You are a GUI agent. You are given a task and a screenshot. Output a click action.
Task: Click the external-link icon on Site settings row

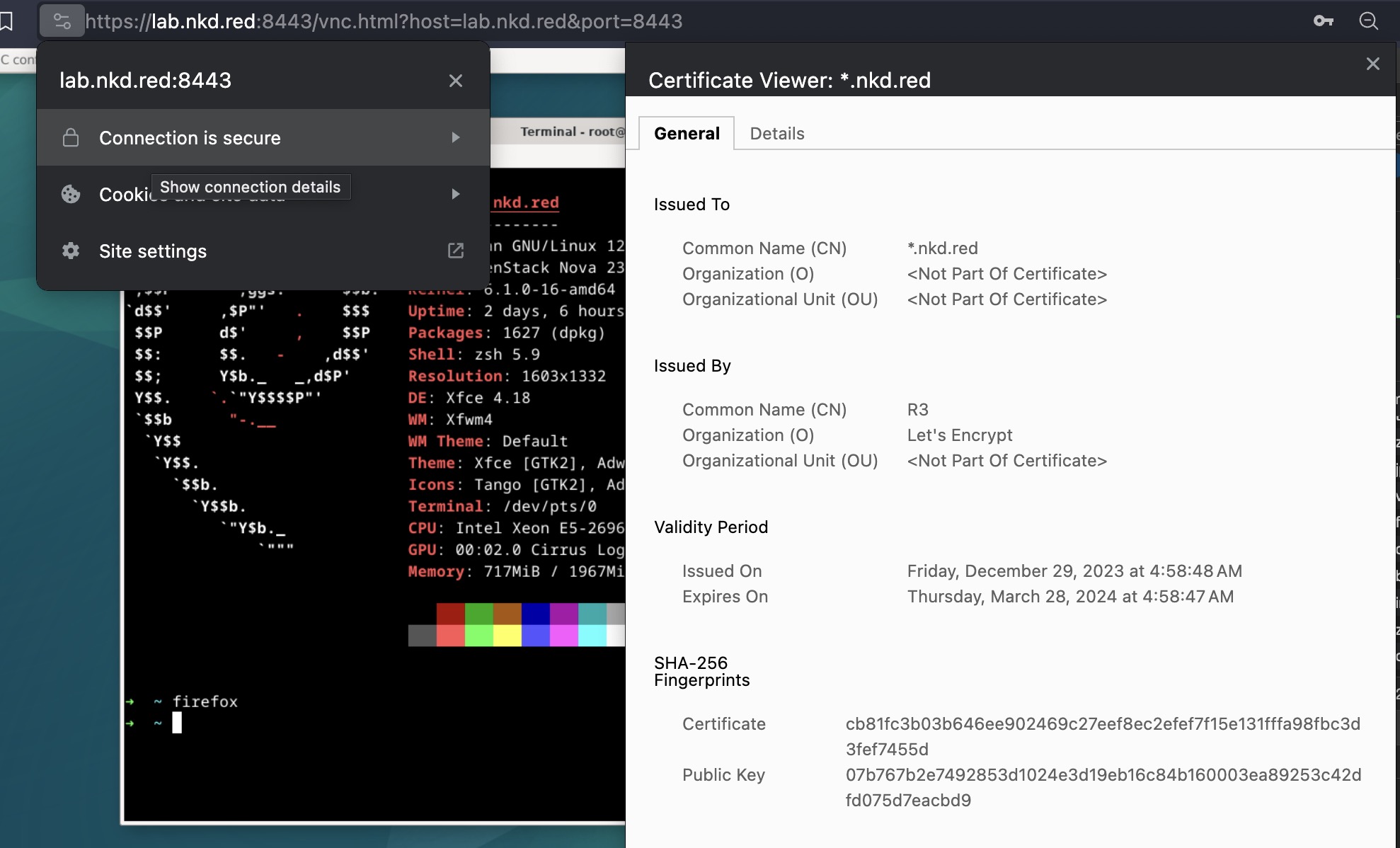[456, 251]
